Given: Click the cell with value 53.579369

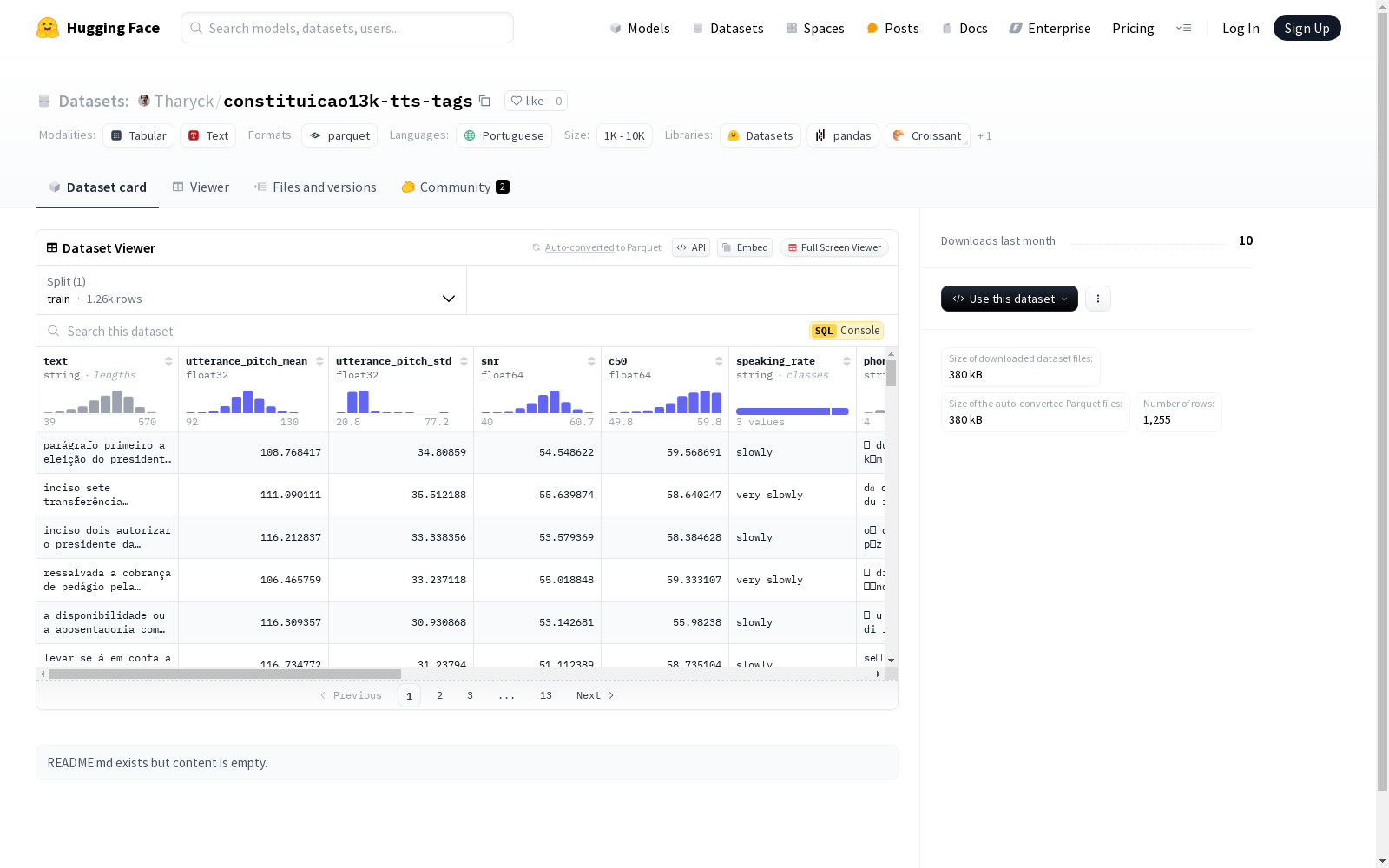Looking at the screenshot, I should point(537,537).
